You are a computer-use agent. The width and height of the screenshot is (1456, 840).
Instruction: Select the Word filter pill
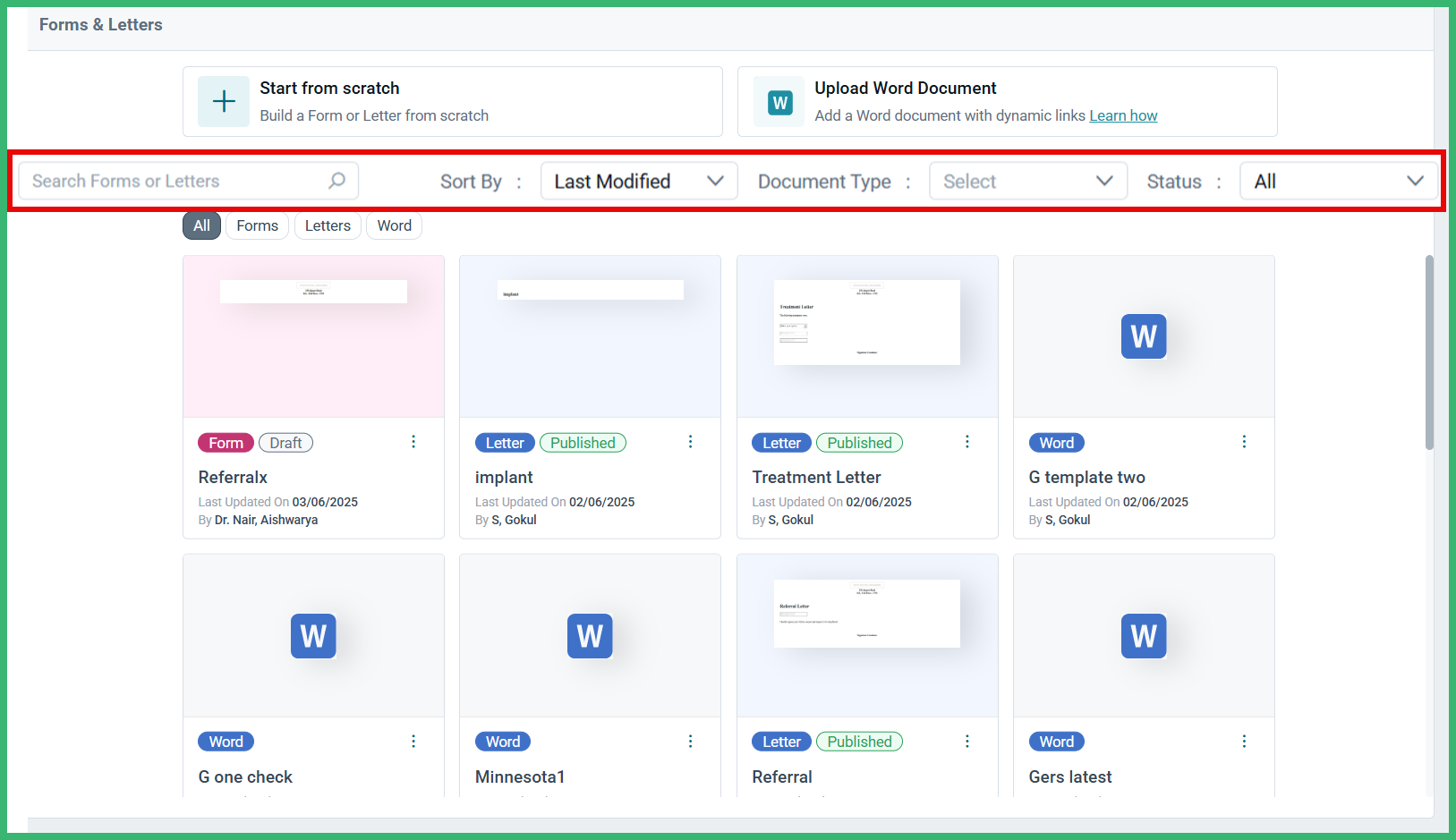point(393,225)
